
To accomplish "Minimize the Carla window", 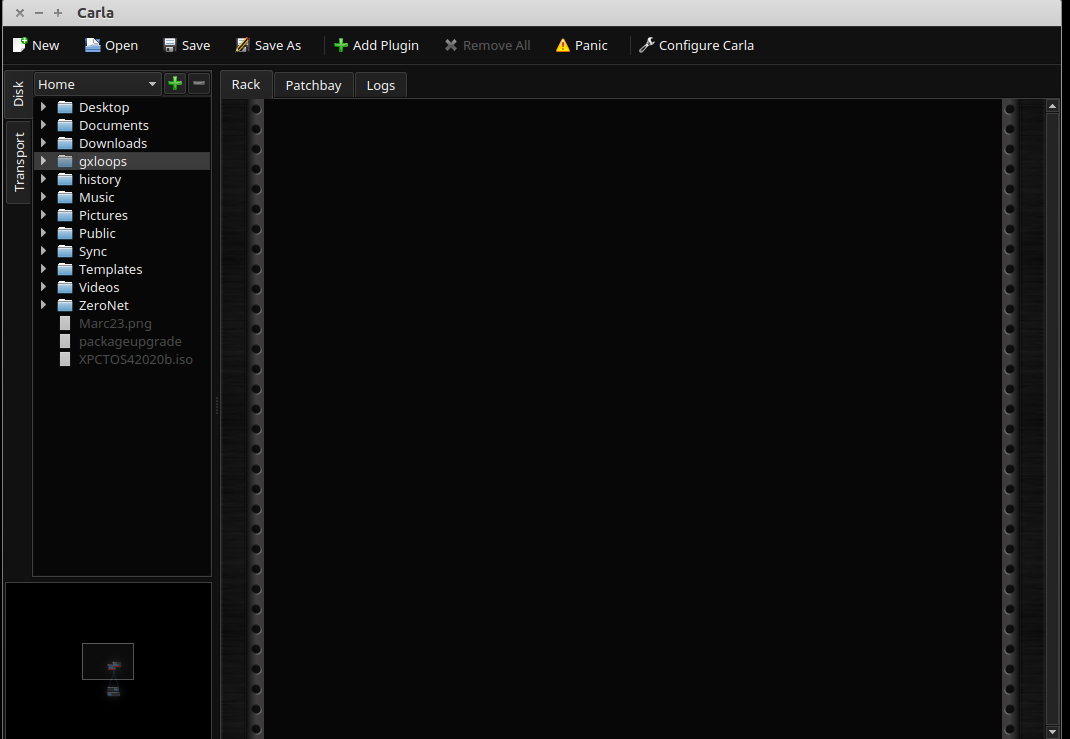I will [39, 13].
